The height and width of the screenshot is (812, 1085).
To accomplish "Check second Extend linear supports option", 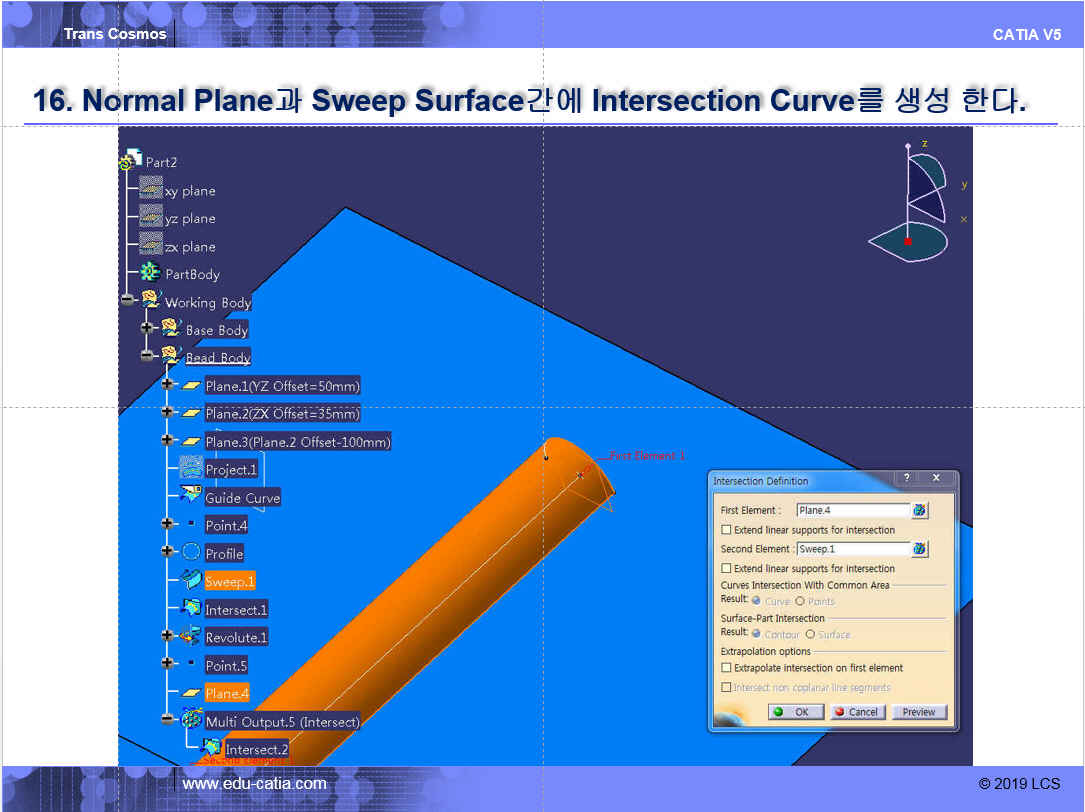I will (727, 569).
